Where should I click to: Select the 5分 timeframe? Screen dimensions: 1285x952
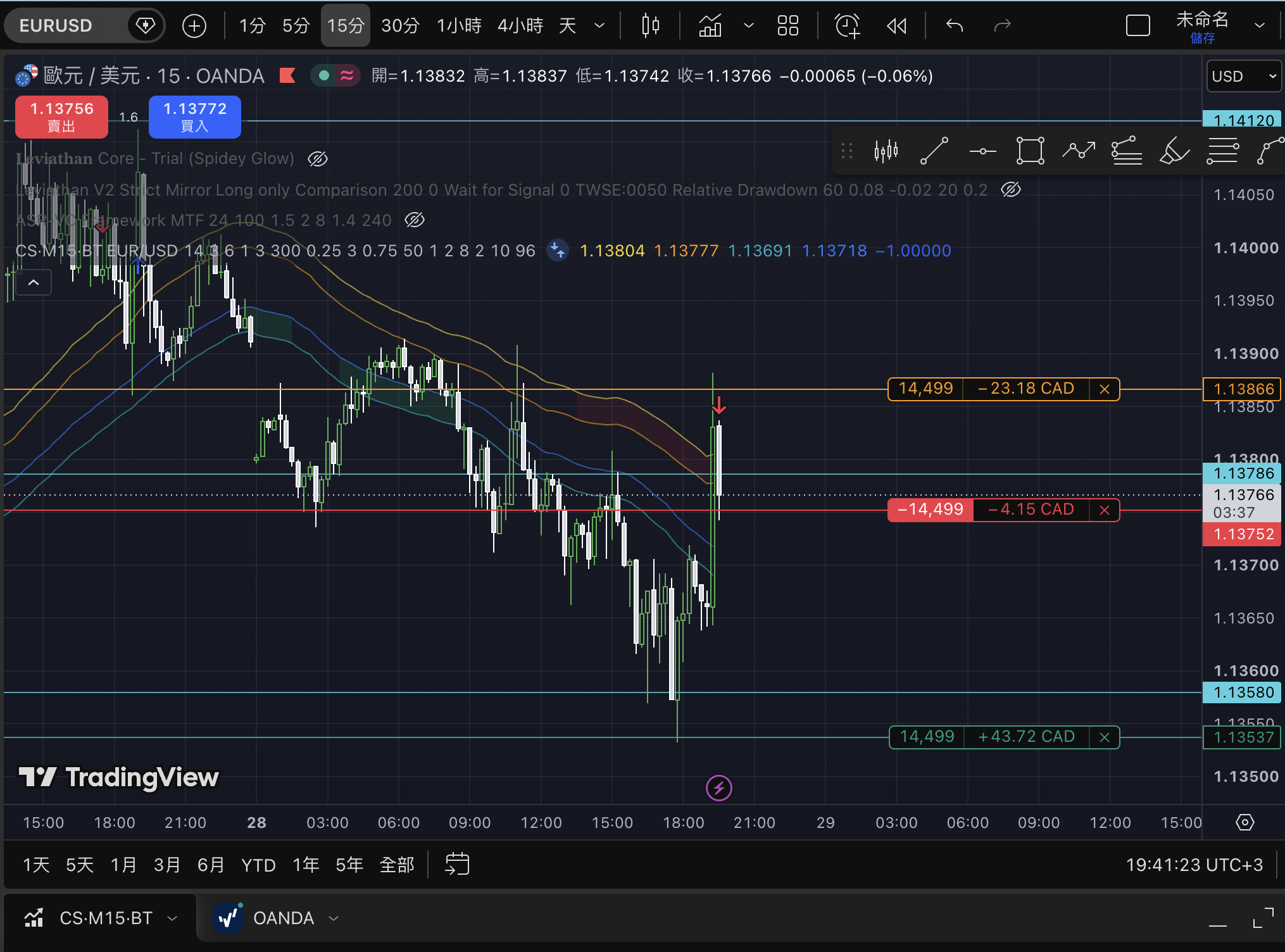tap(296, 26)
